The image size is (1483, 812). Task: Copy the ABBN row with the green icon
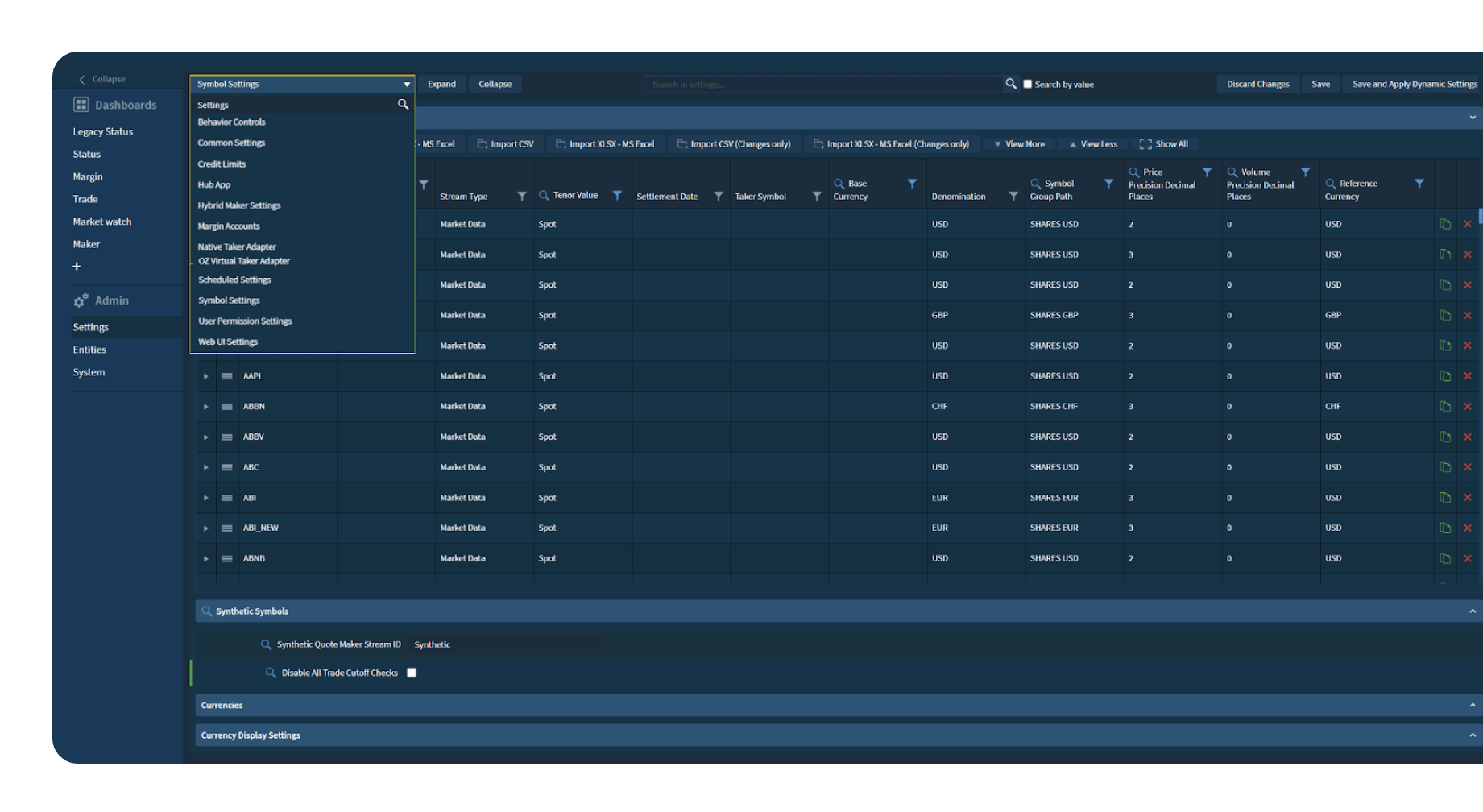tap(1445, 406)
